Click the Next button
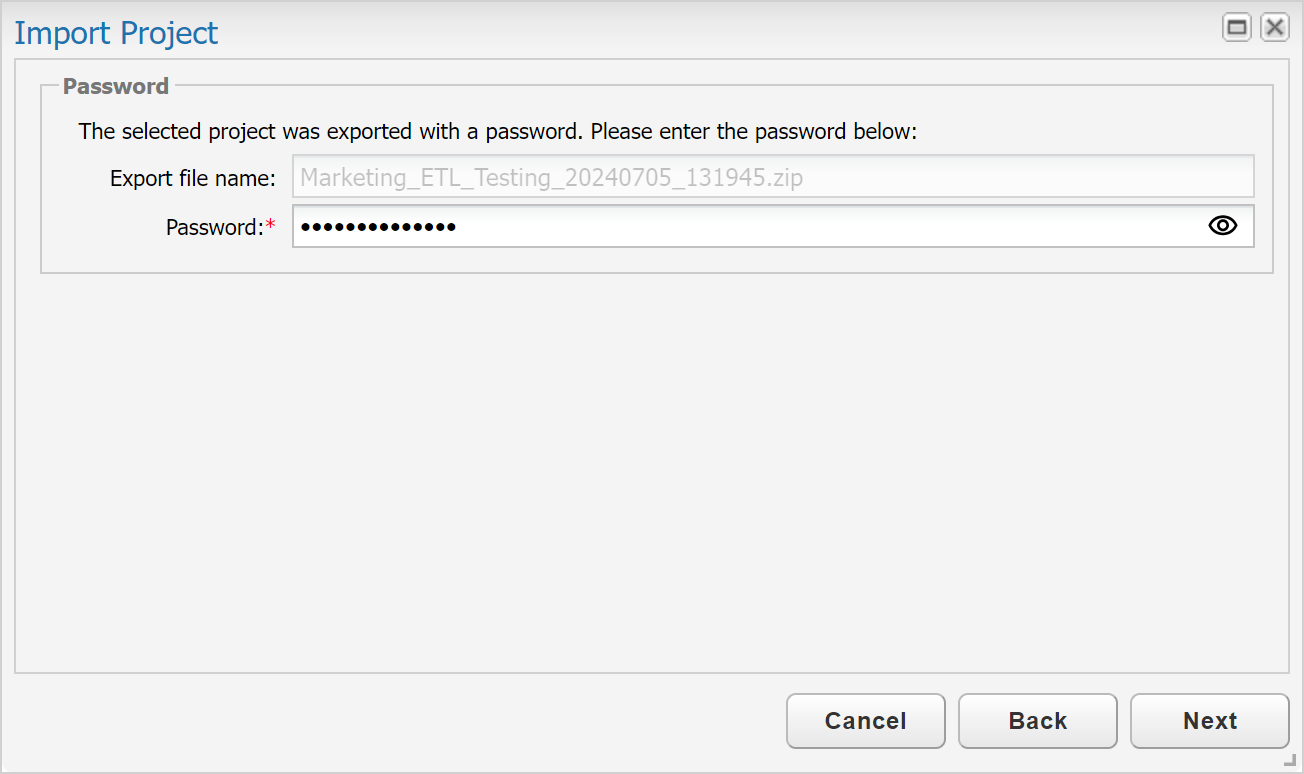 1209,721
